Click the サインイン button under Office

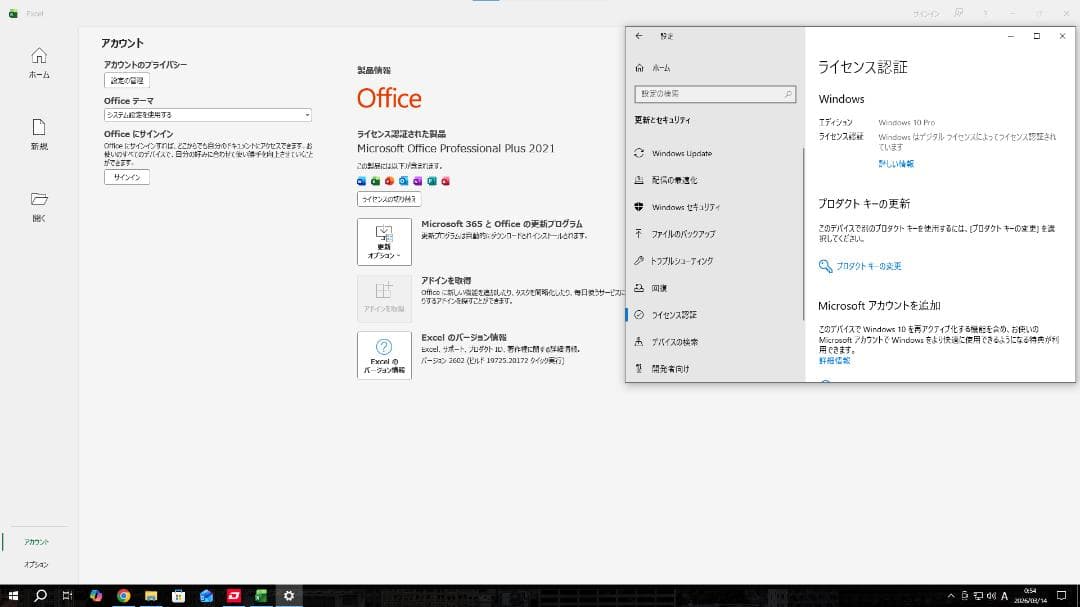(127, 177)
